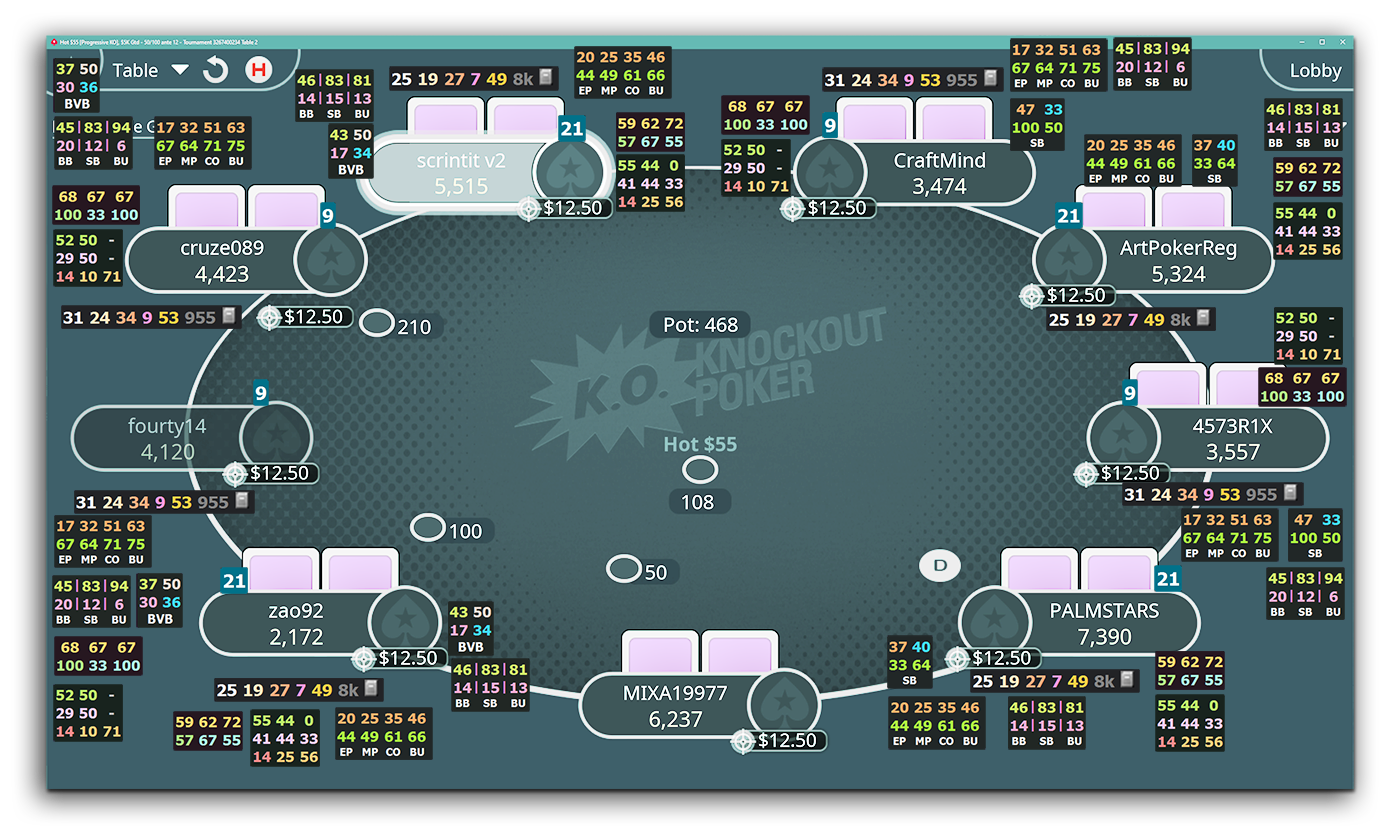This screenshot has height=830, width=1400.
Task: Click the 108 chip amount under Hot $55
Action: [697, 501]
